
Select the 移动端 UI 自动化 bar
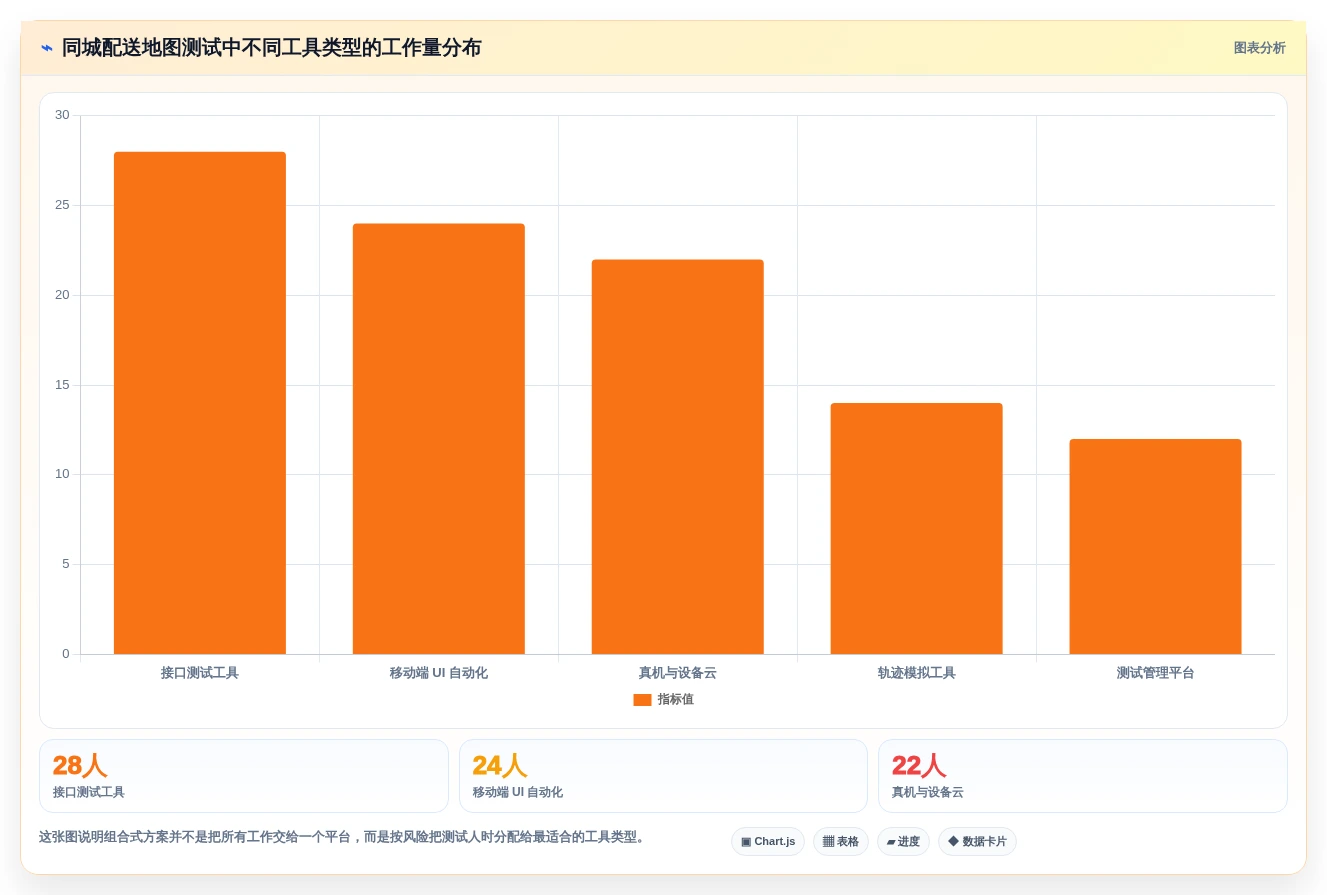point(439,439)
